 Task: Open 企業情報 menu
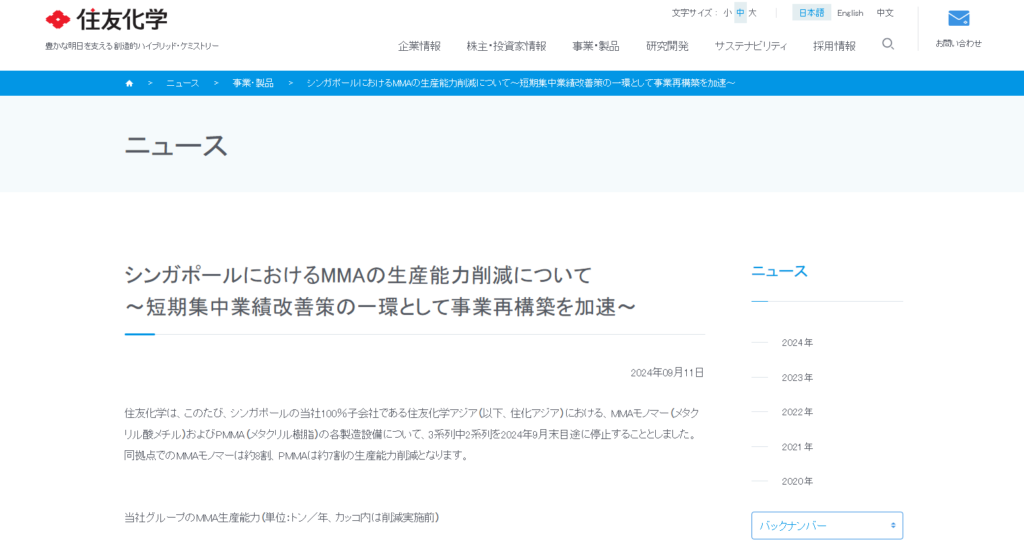pyautogui.click(x=419, y=46)
